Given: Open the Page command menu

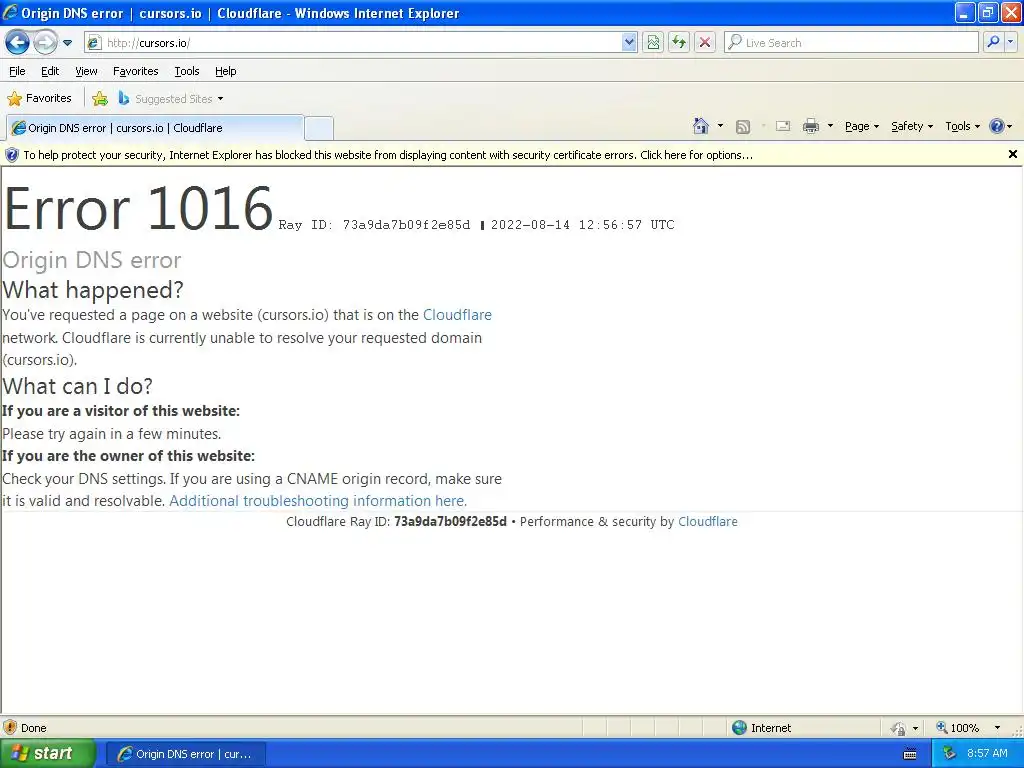Looking at the screenshot, I should pos(861,126).
